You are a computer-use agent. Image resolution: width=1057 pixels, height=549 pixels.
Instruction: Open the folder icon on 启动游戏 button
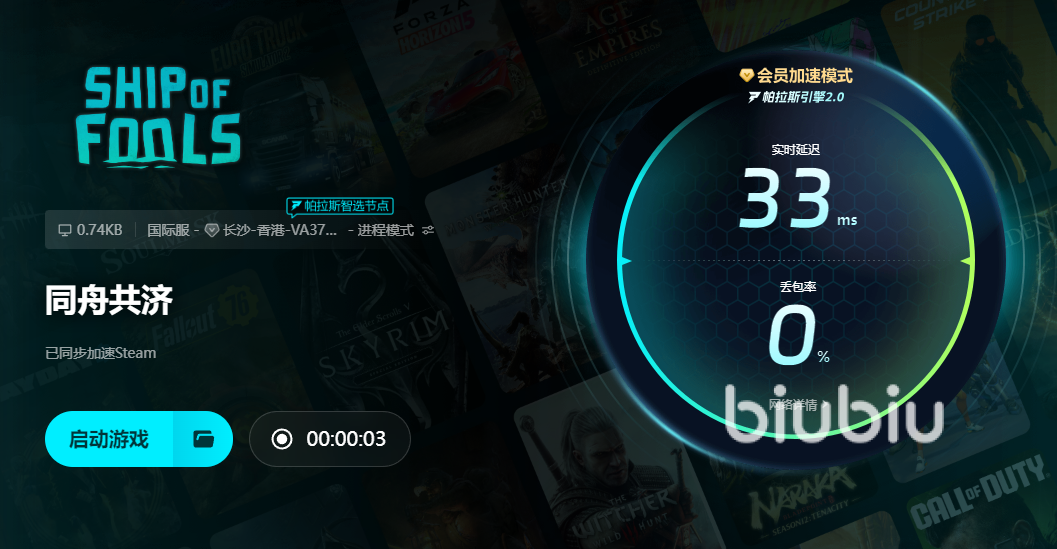pos(204,439)
